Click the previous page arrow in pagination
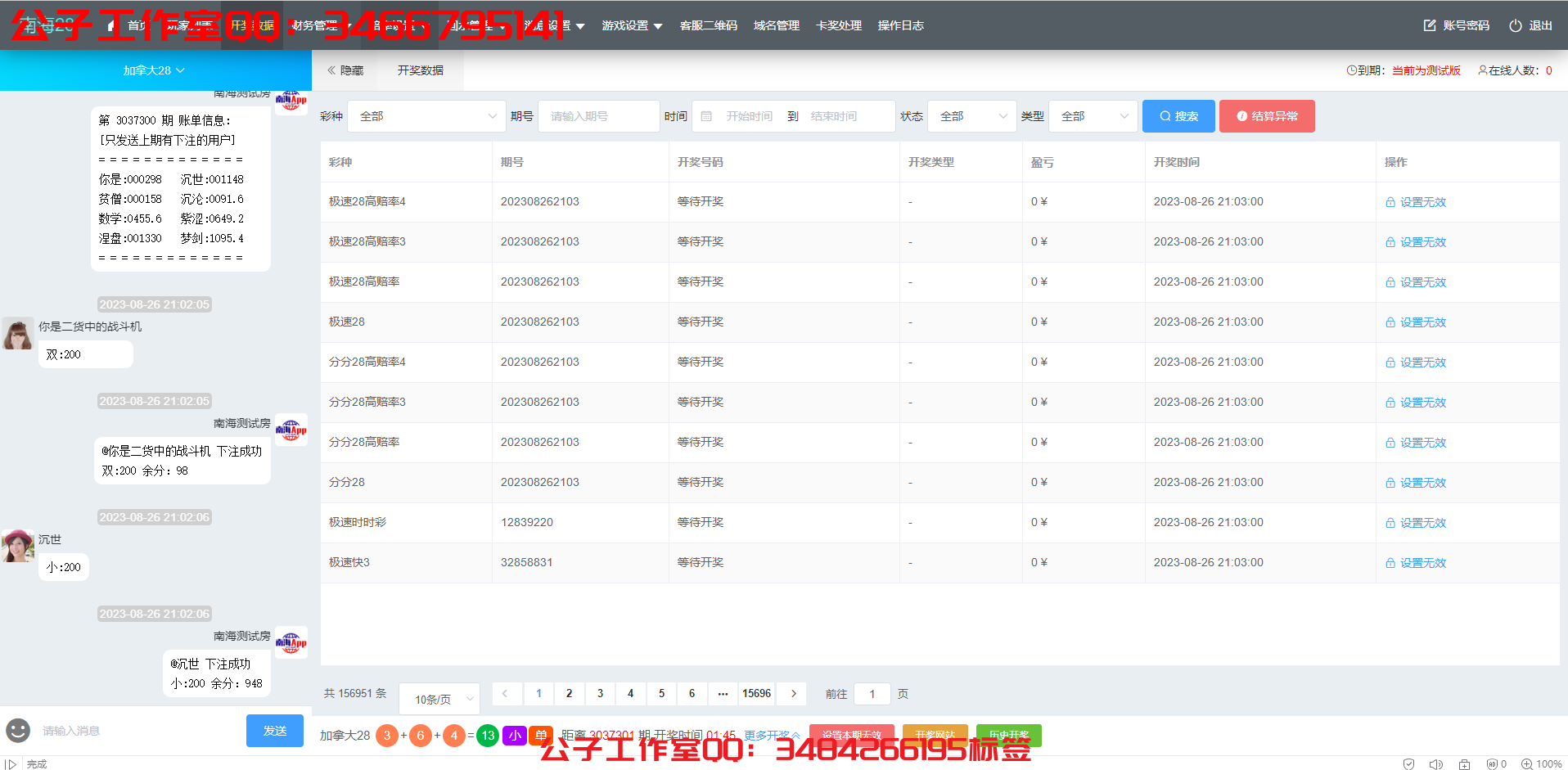The image size is (1568, 770). click(505, 693)
